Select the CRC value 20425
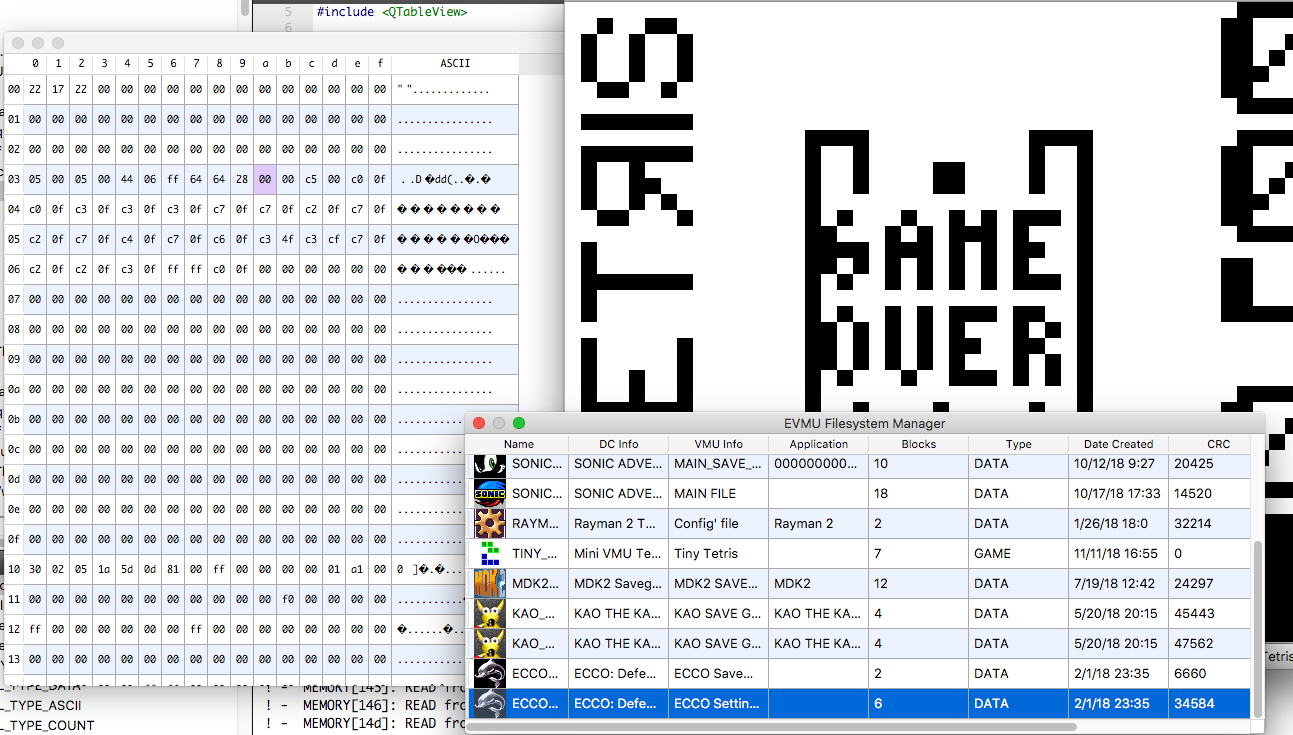Viewport: 1293px width, 735px height. [x=1211, y=464]
